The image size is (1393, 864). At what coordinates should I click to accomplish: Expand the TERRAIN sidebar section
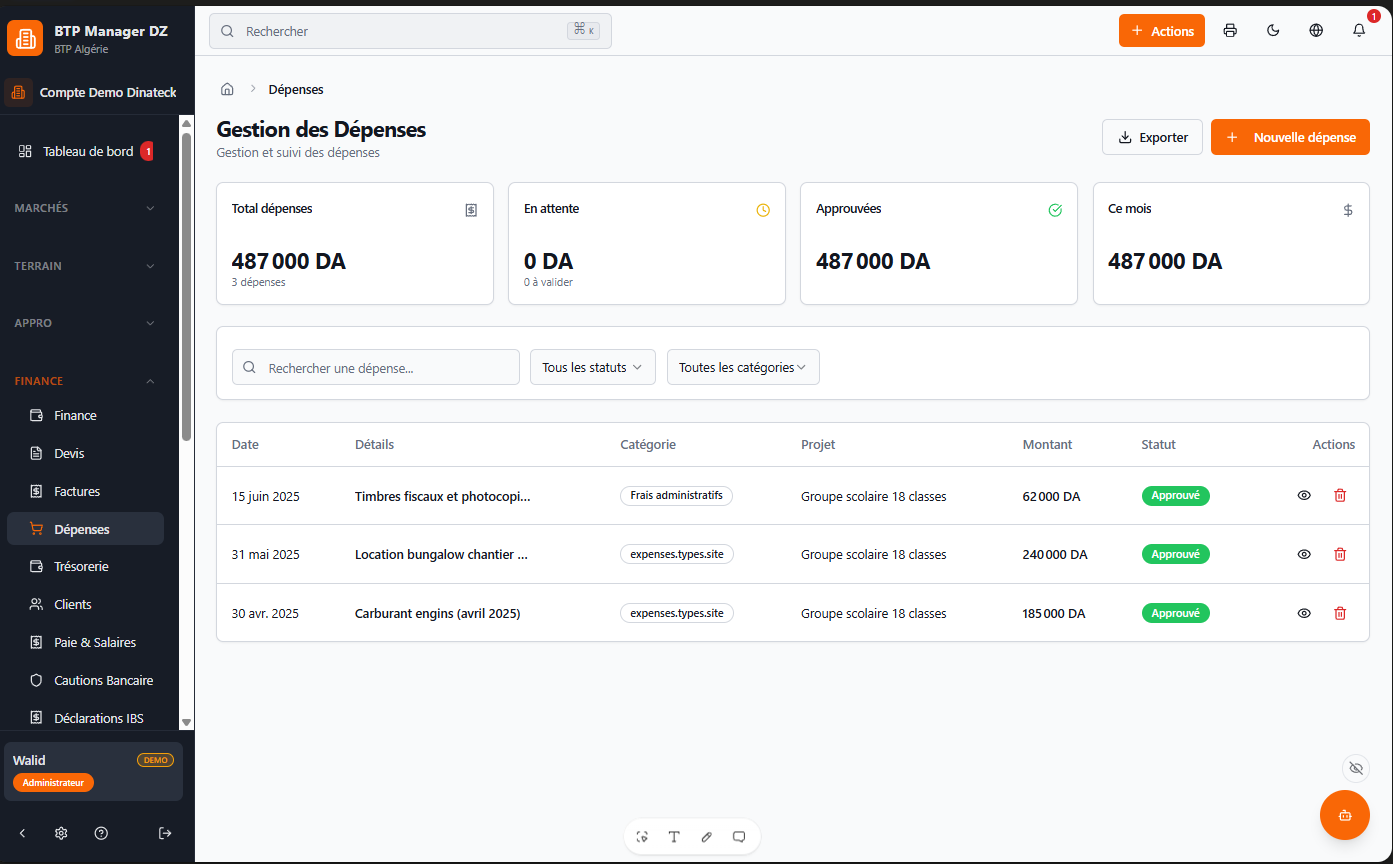click(x=85, y=266)
